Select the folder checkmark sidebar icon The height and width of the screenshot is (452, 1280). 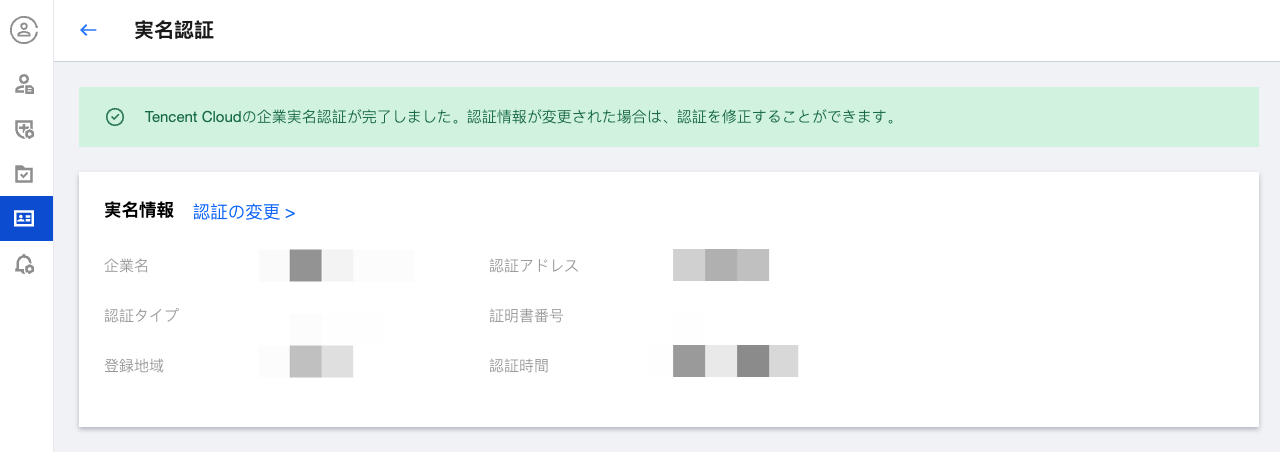(x=25, y=174)
